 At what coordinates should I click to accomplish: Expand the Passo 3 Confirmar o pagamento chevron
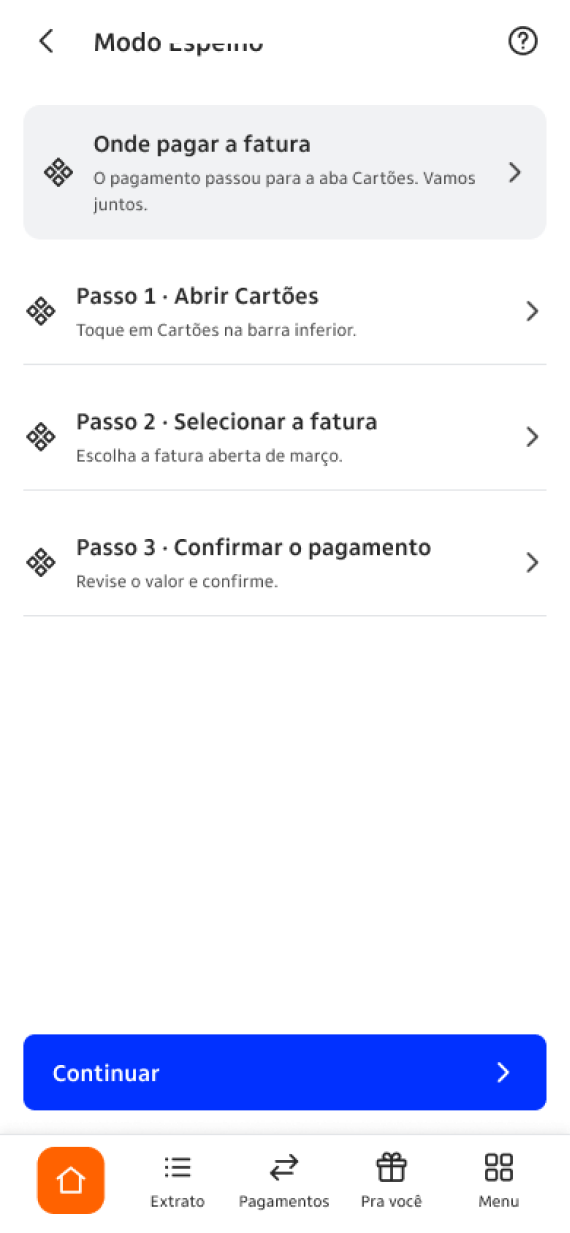tap(532, 562)
